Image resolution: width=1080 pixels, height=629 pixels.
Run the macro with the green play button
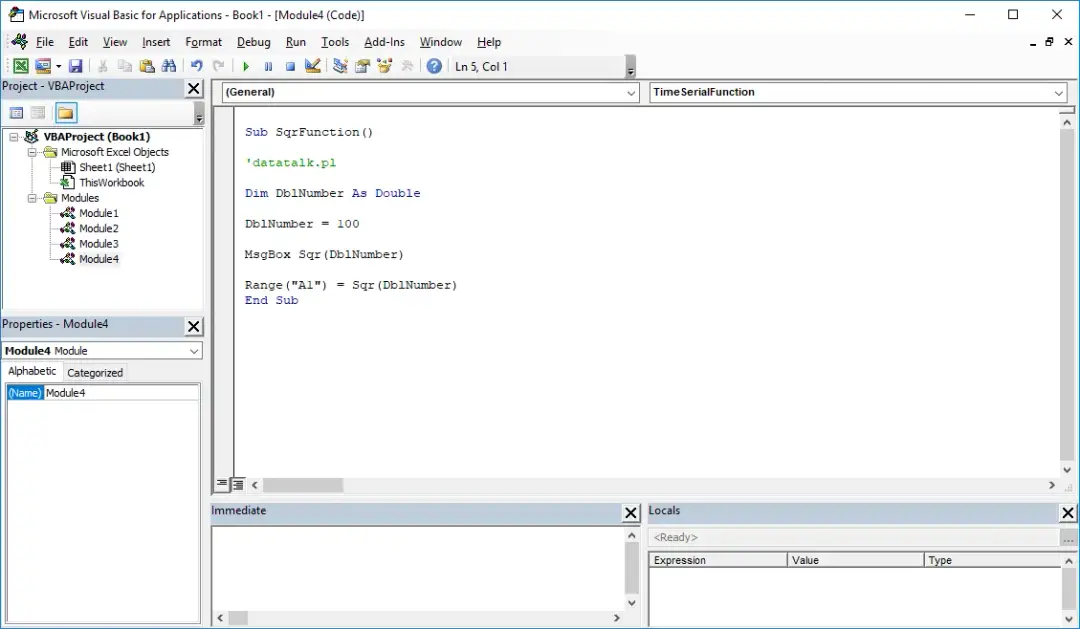[x=246, y=66]
